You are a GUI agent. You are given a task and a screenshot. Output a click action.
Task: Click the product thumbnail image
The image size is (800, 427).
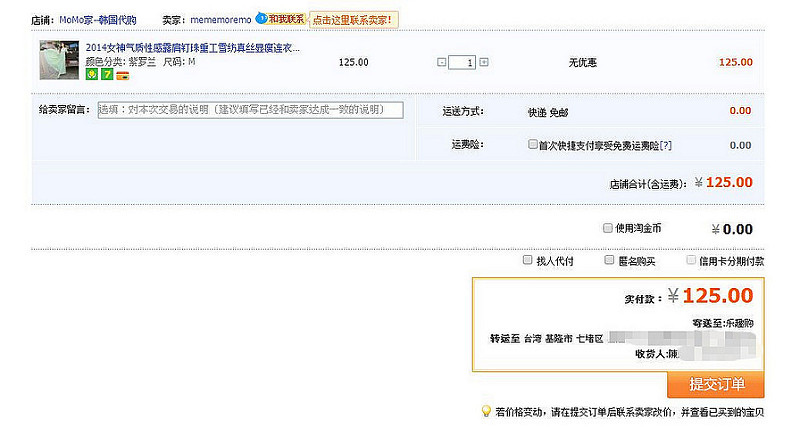point(59,61)
